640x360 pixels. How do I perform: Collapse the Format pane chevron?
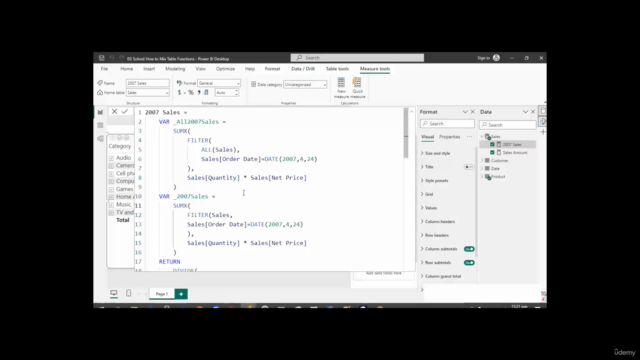point(465,112)
